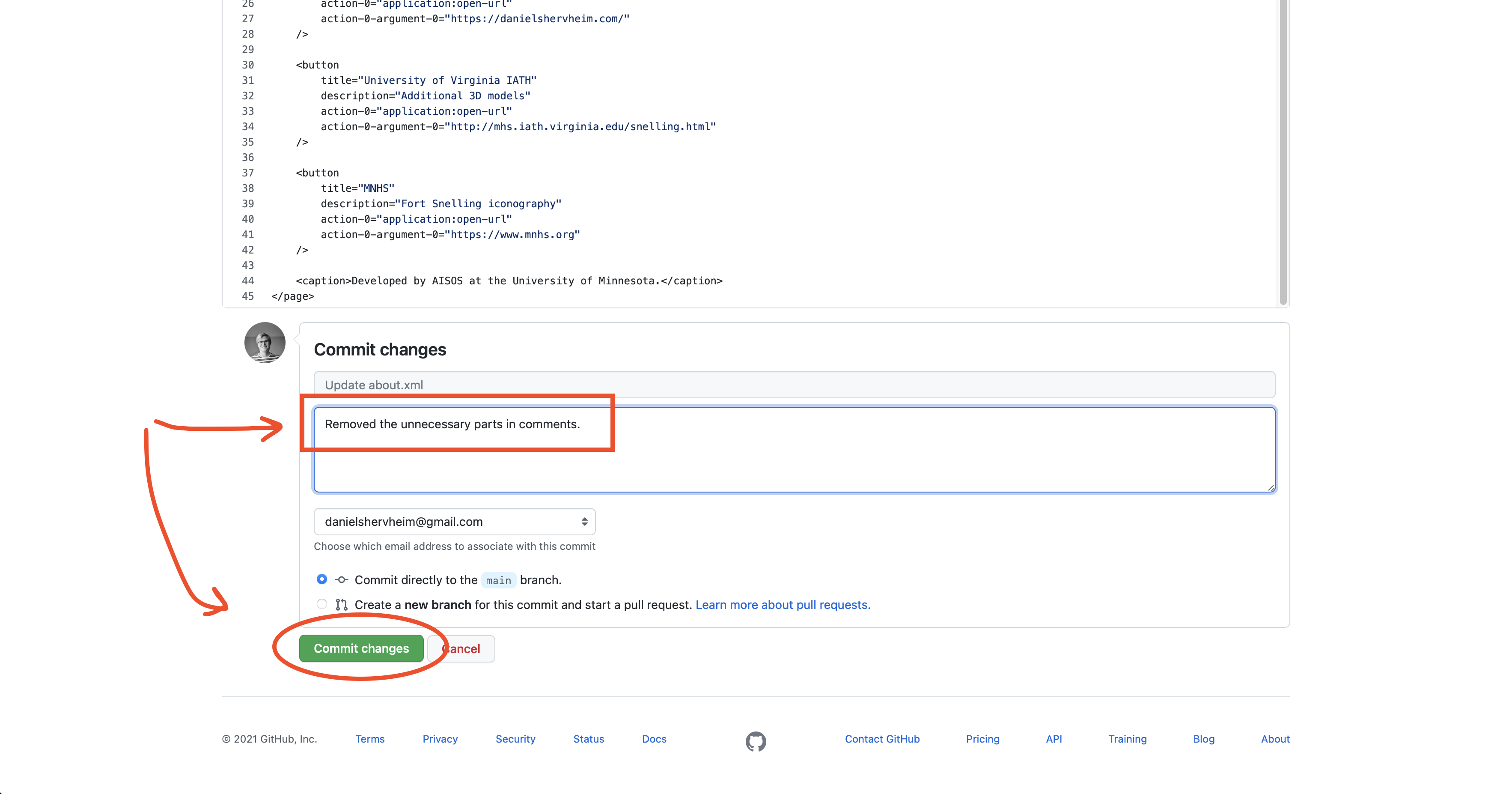The image size is (1512, 794).
Task: Select 'Commit directly to the main branch'
Action: tap(322, 579)
